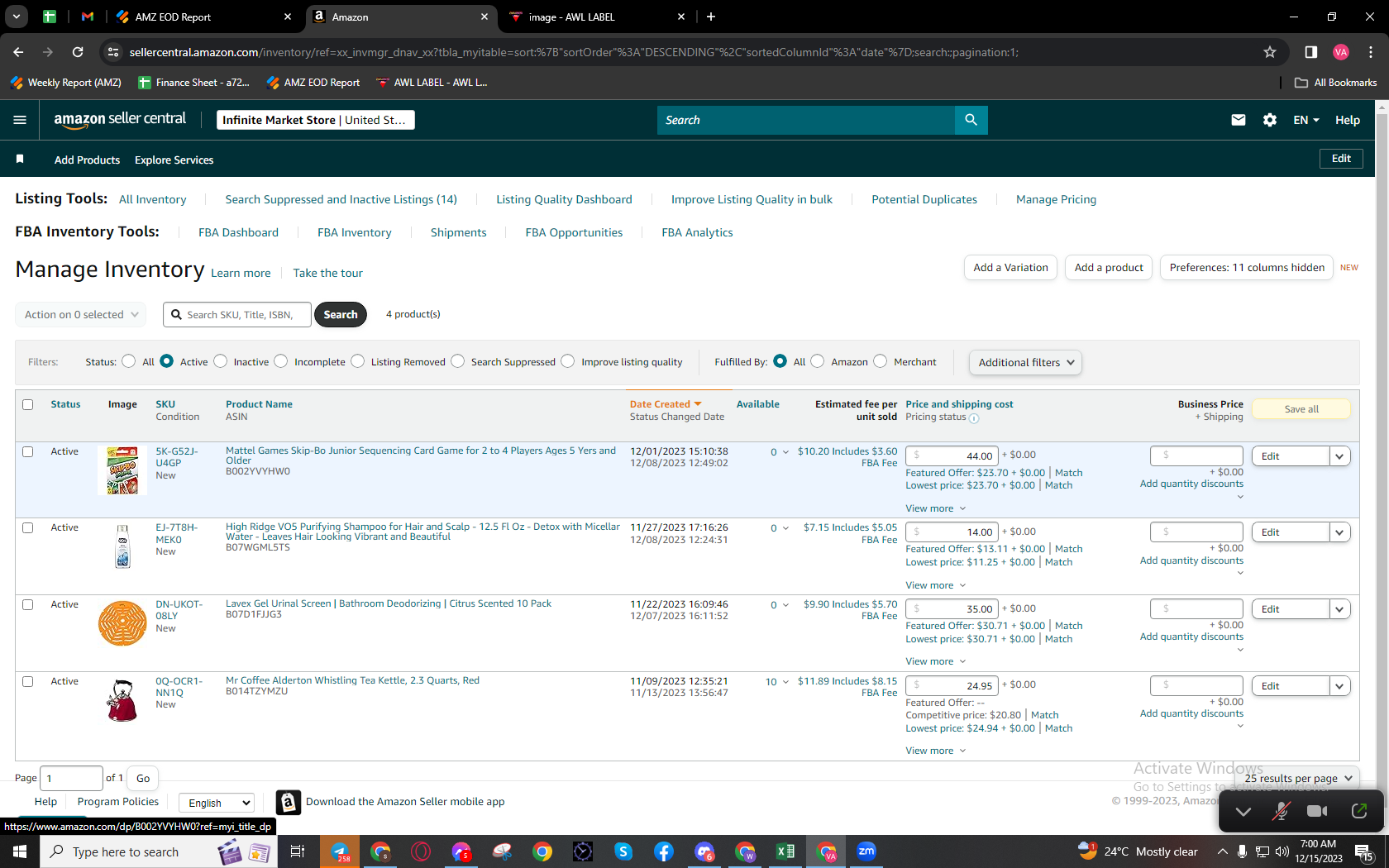Open the FBA Inventory tools link

[x=355, y=232]
